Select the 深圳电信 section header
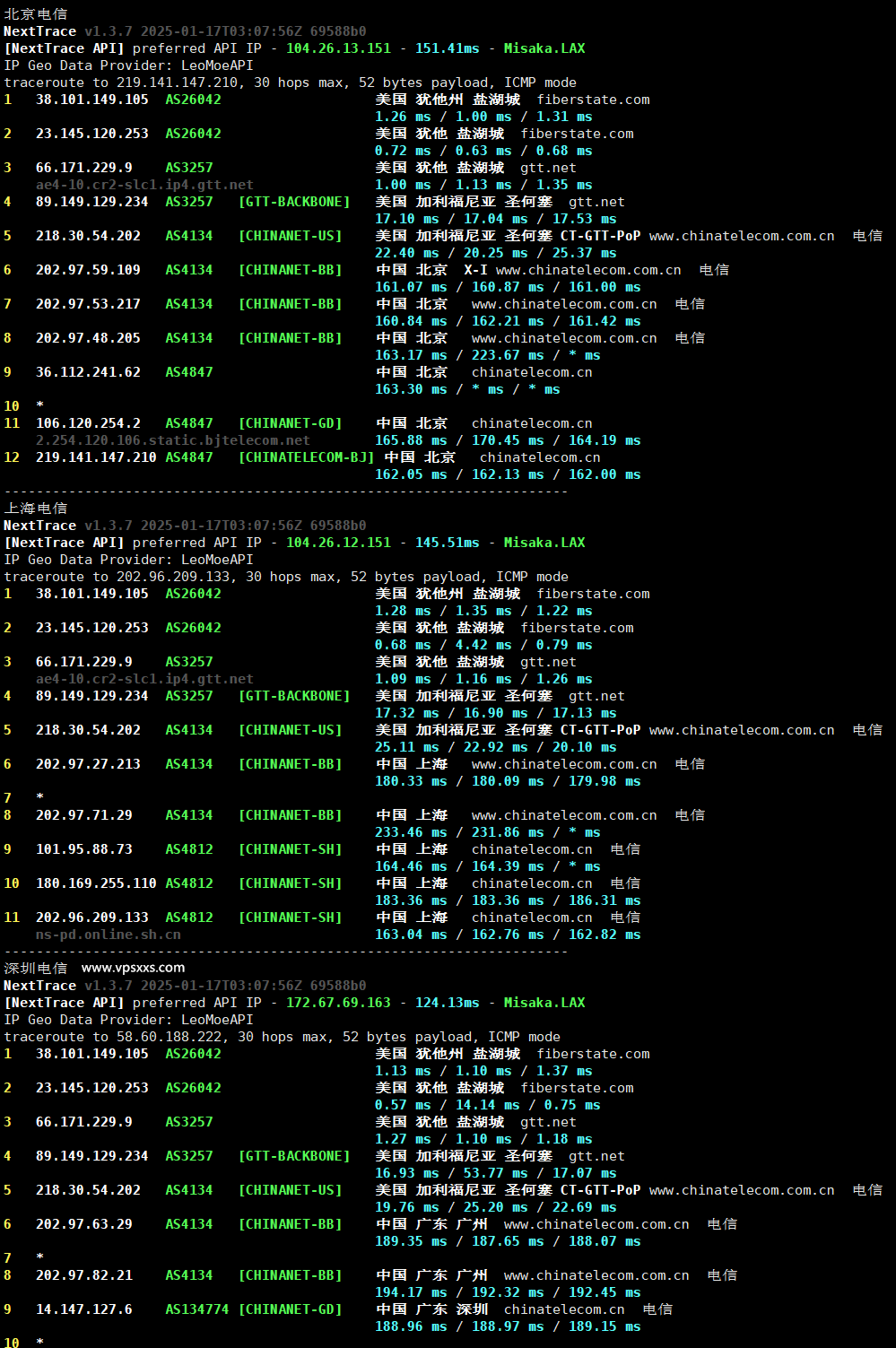The image size is (896, 1348). [33, 968]
